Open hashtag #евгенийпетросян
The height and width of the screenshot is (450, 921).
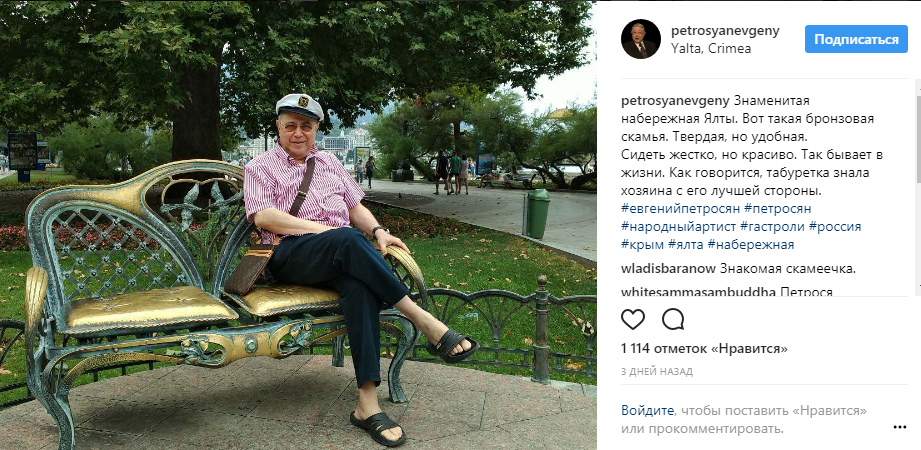(680, 209)
